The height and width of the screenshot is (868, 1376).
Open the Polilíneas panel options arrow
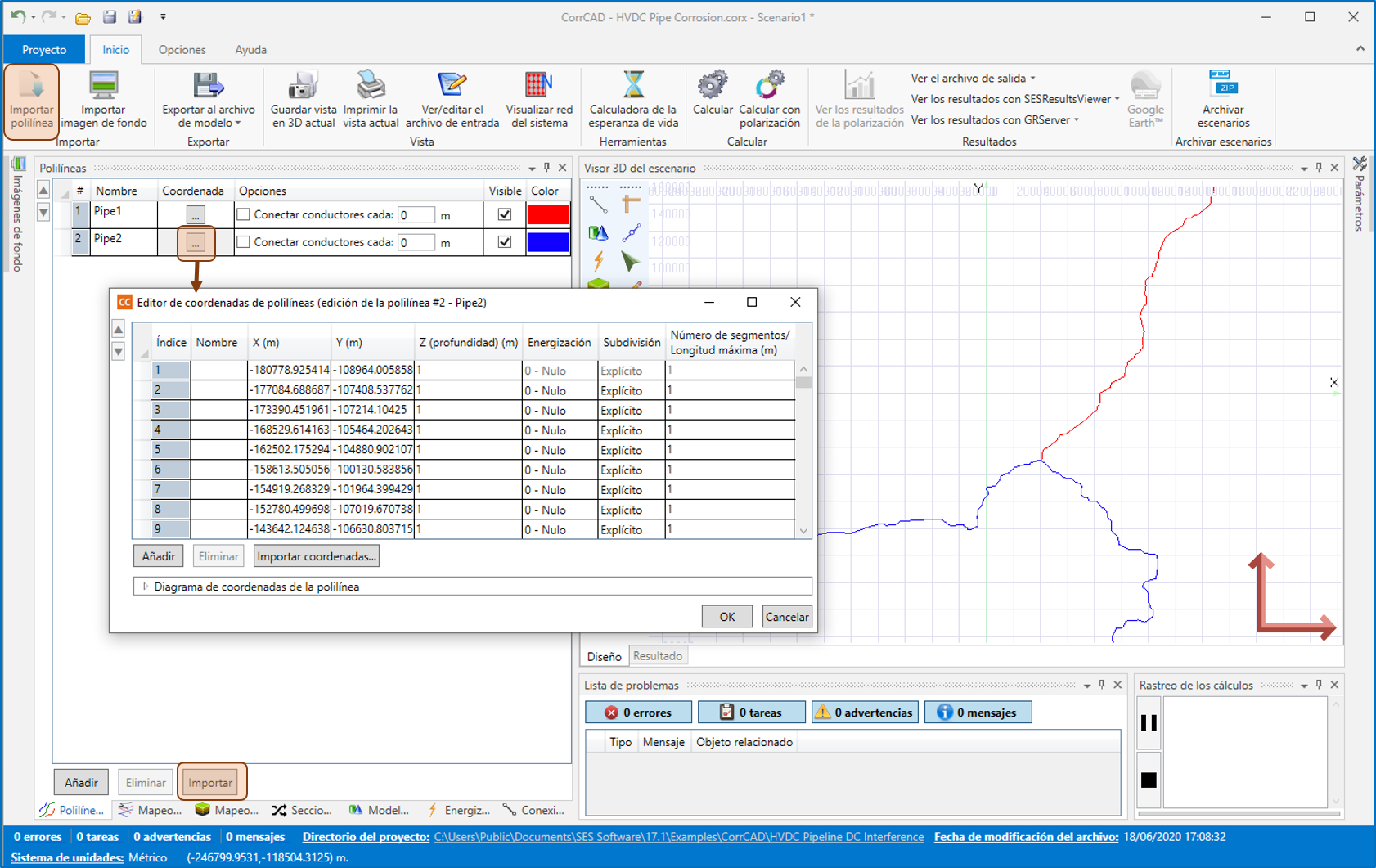point(532,169)
